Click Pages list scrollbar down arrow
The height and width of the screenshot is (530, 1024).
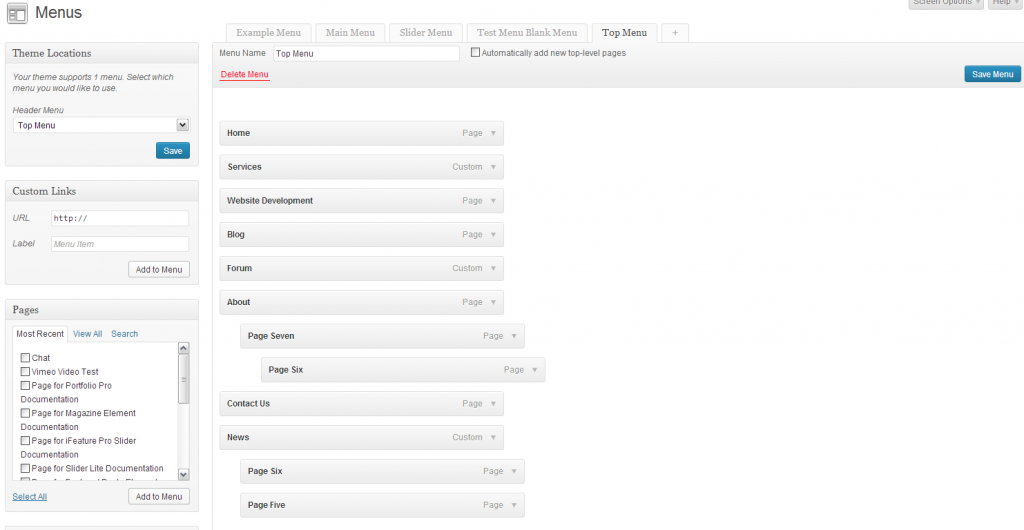pos(184,475)
